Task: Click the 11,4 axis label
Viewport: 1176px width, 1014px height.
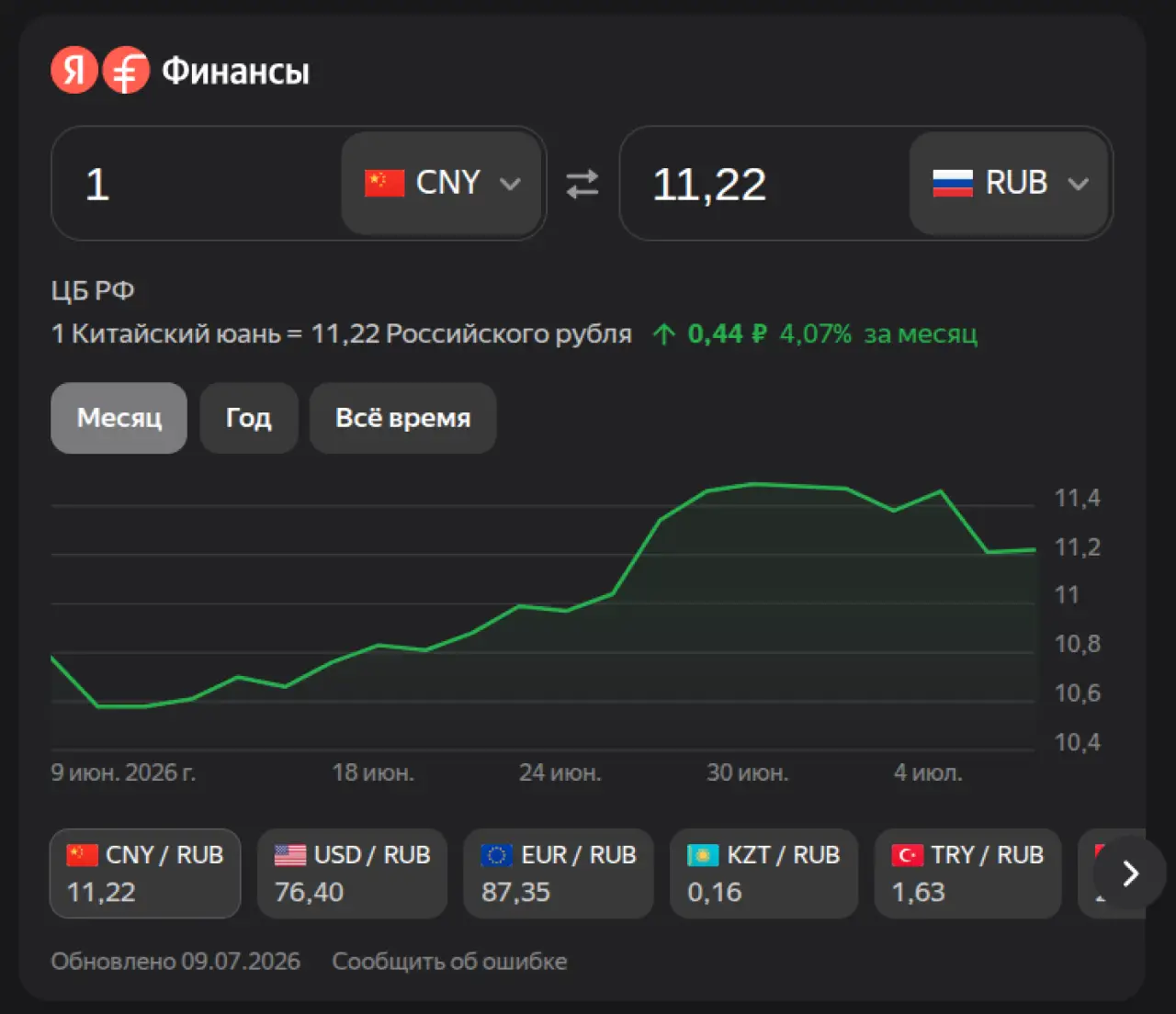Action: coord(1077,498)
